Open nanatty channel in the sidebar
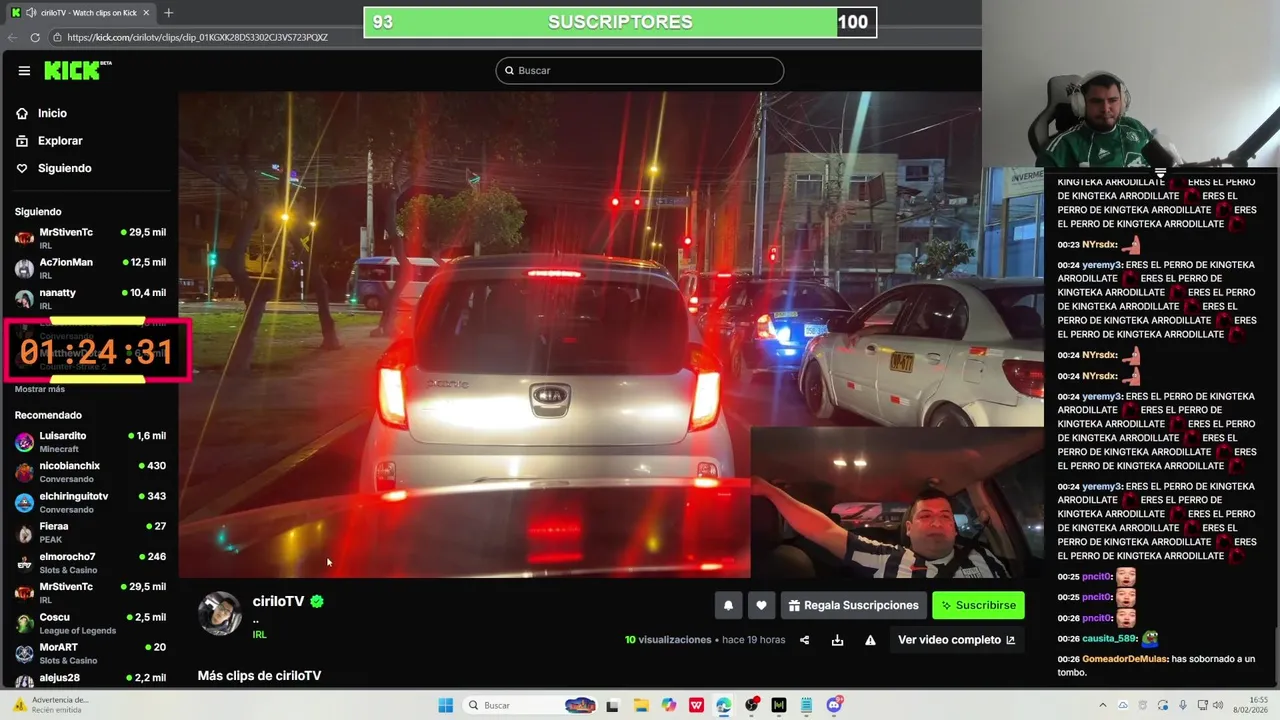The height and width of the screenshot is (720, 1280). coord(90,298)
